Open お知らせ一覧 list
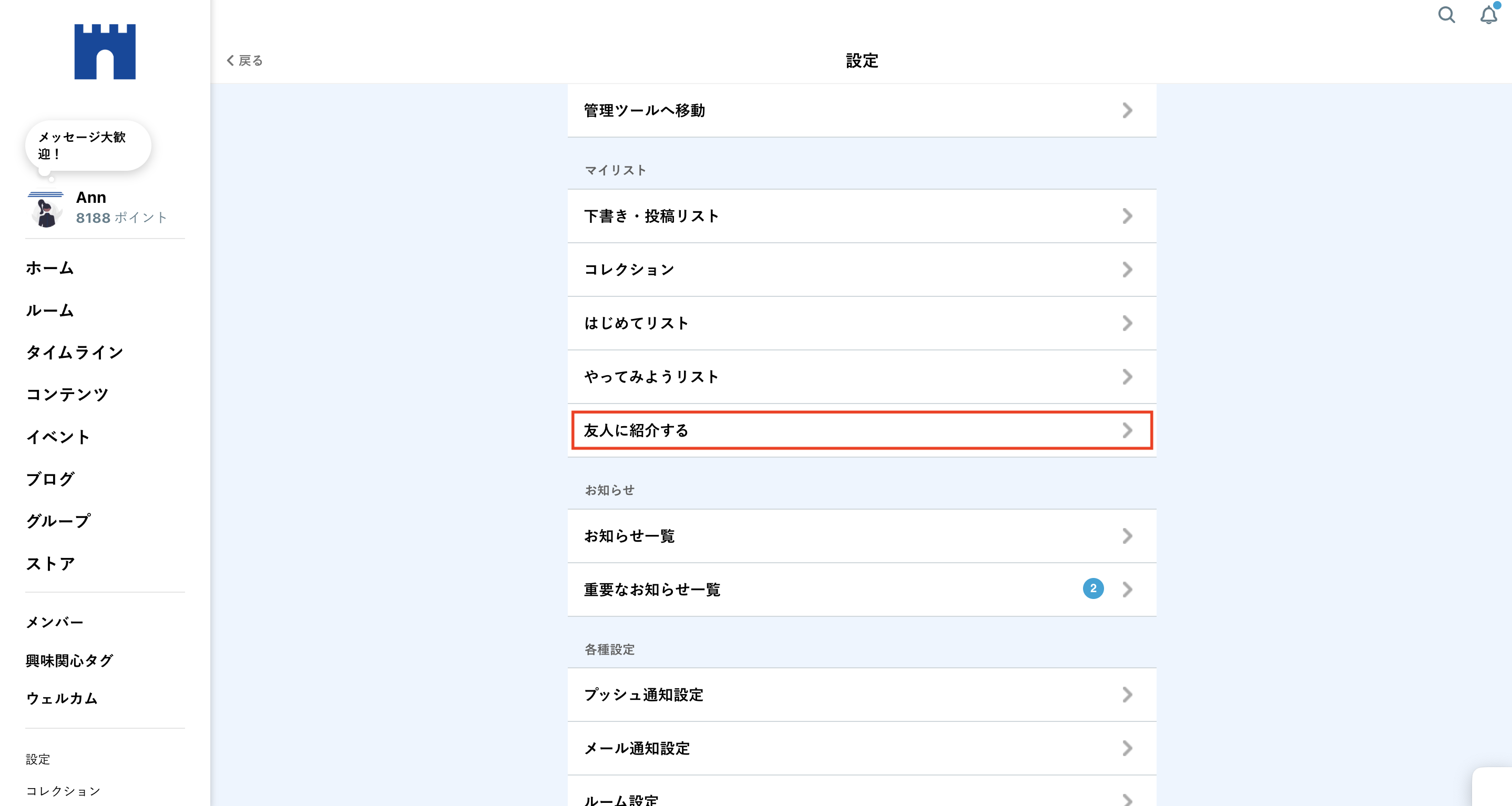Viewport: 1512px width, 806px height. [862, 535]
